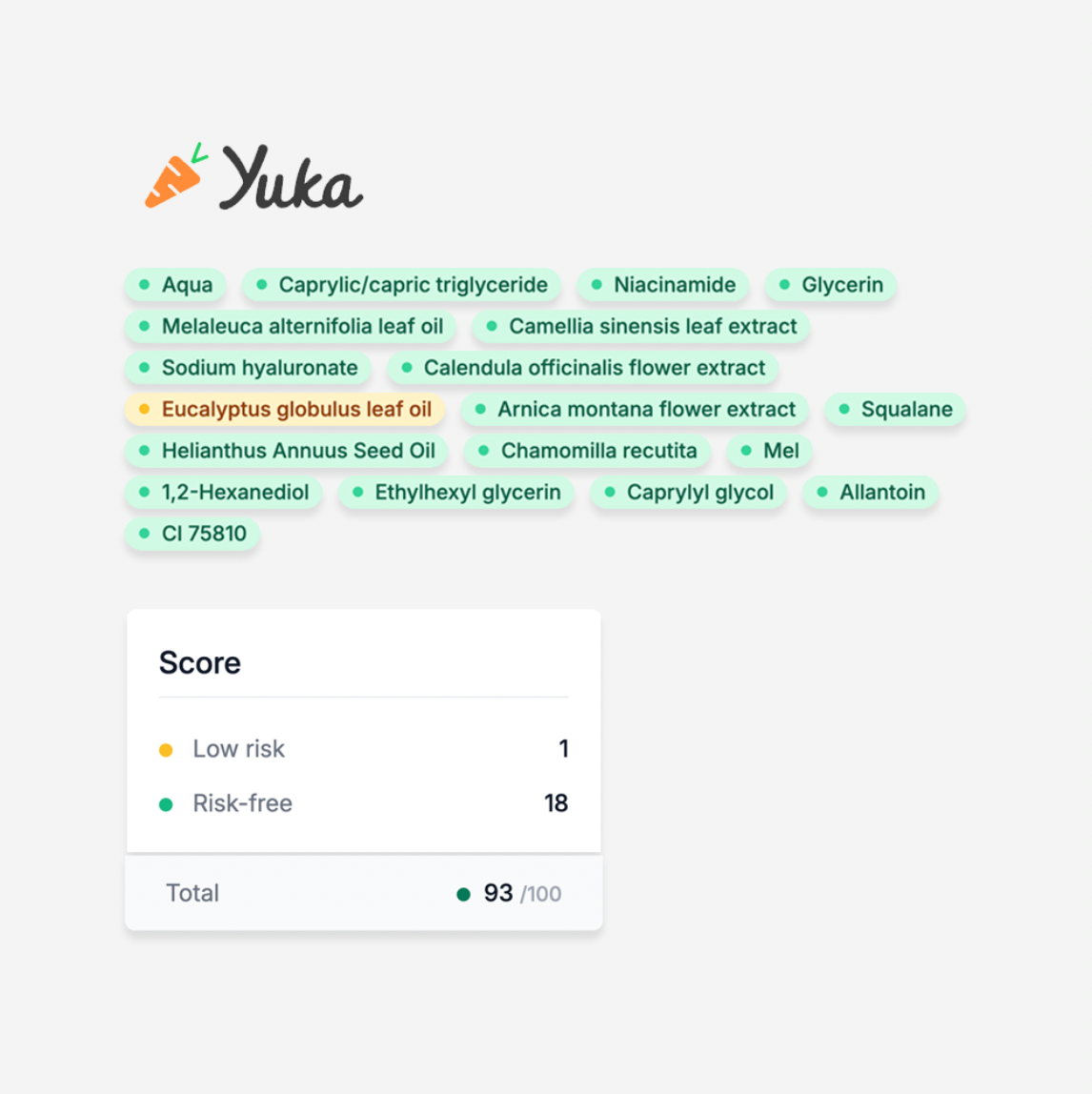Open Helianthus Annuus Seed Oil chip
The width and height of the screenshot is (1092, 1094).
[286, 451]
